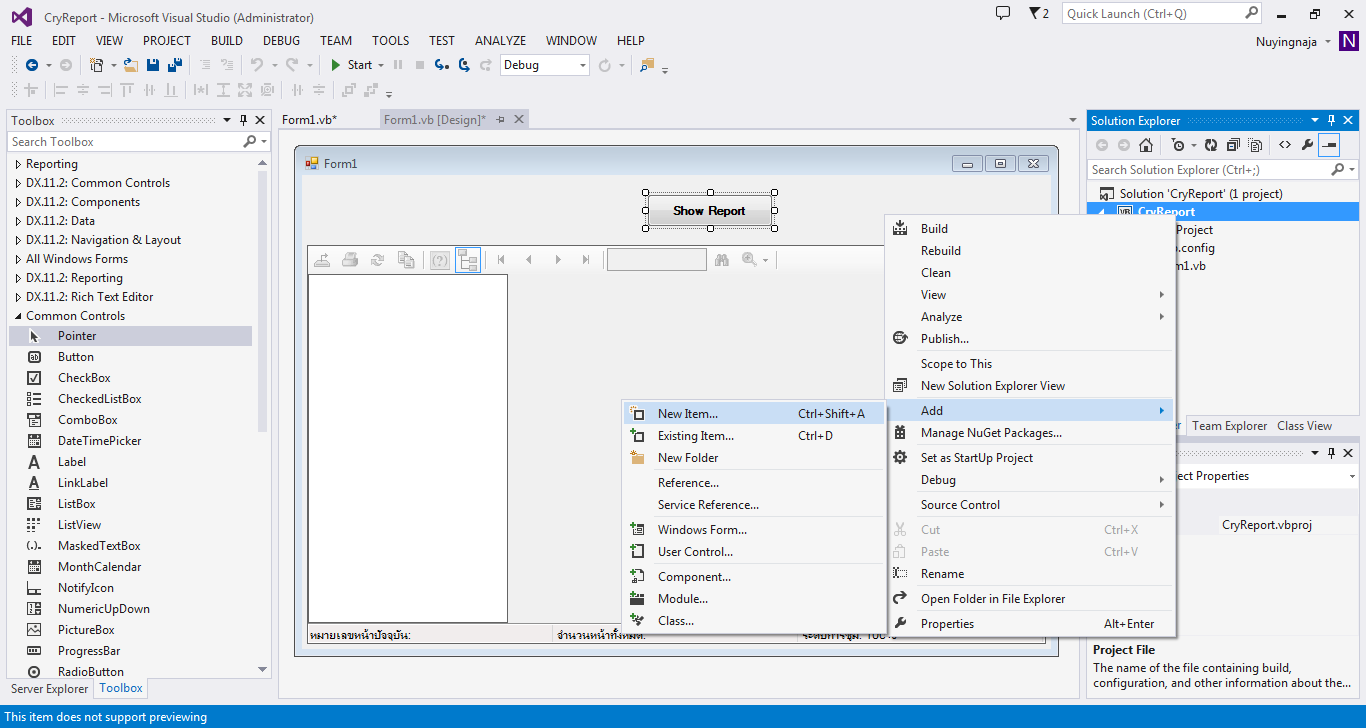Click the binoculars Find icon in the report viewer

tap(722, 260)
